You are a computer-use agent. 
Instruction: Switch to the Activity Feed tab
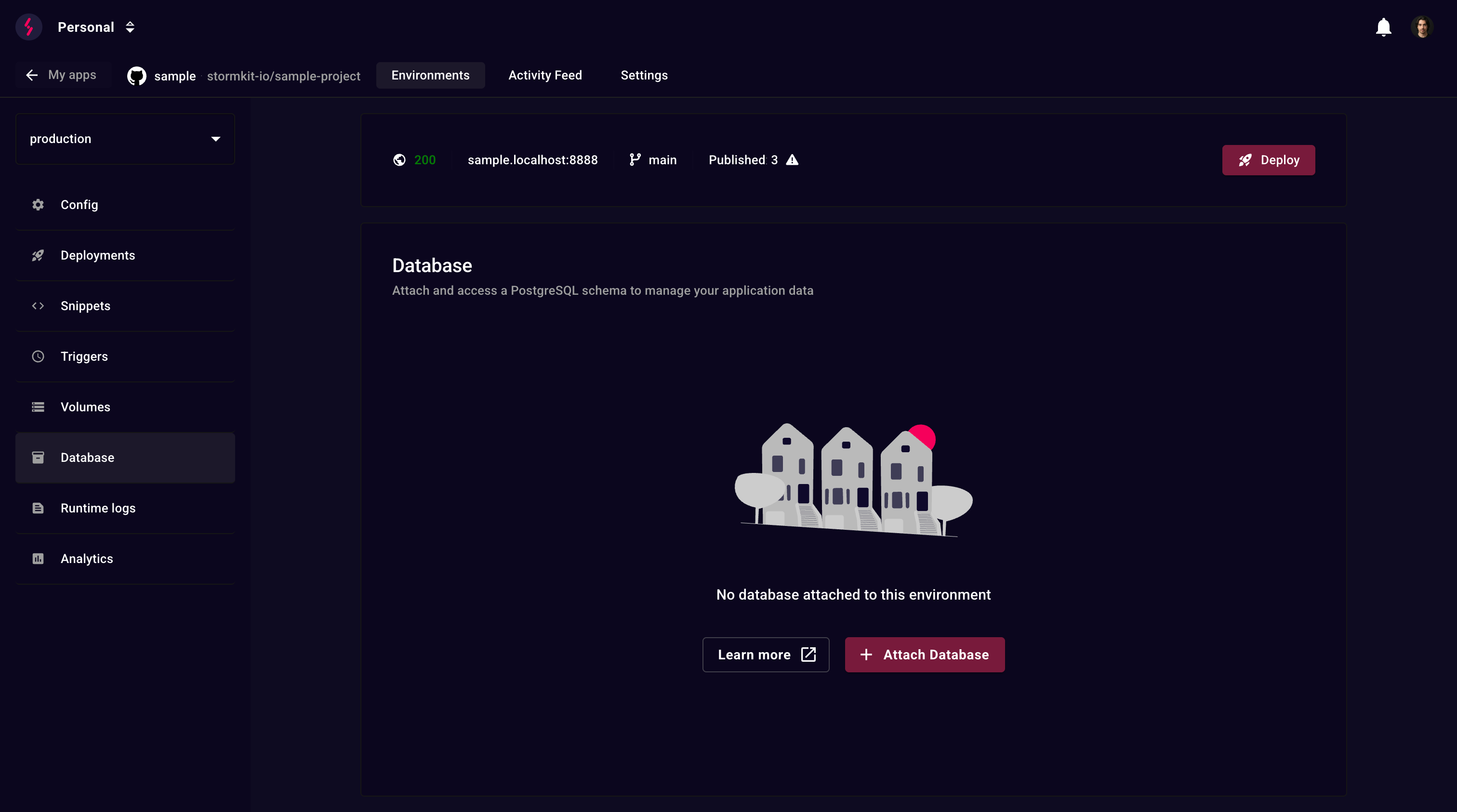click(544, 75)
